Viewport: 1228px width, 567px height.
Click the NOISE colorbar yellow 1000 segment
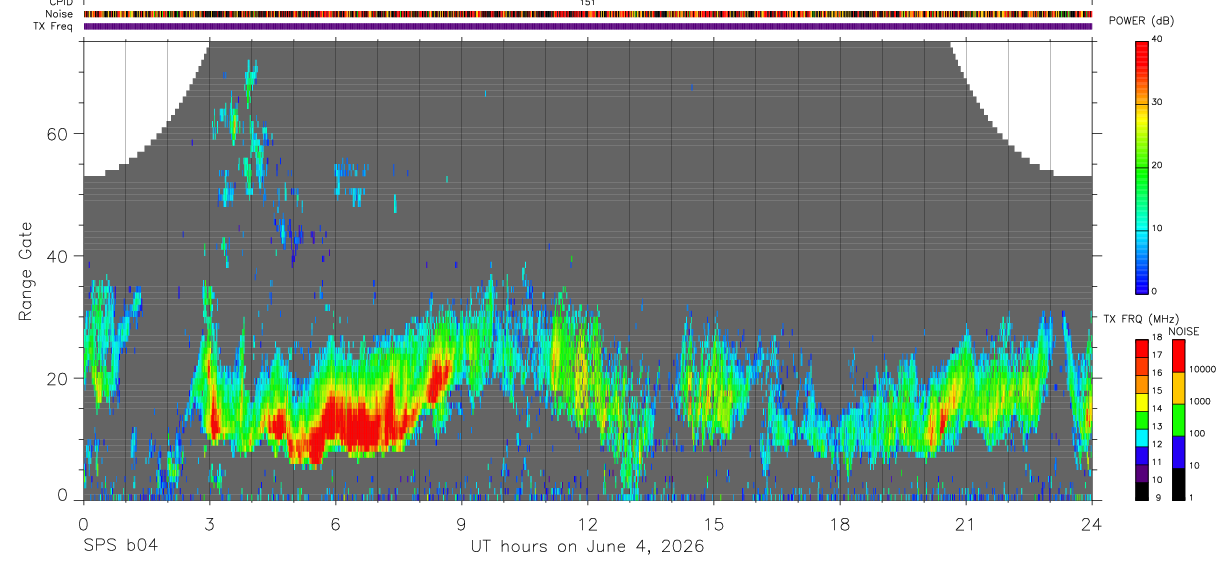pyautogui.click(x=1179, y=386)
